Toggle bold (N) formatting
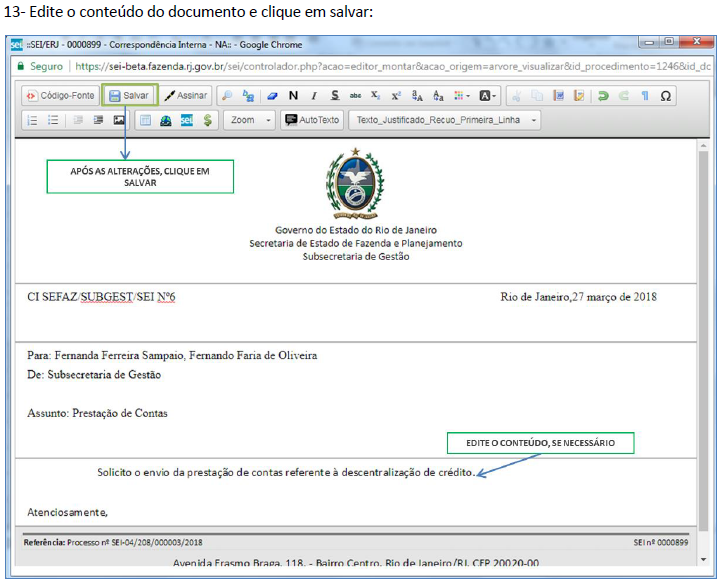Viewport: 724px width, 584px height. [293, 96]
